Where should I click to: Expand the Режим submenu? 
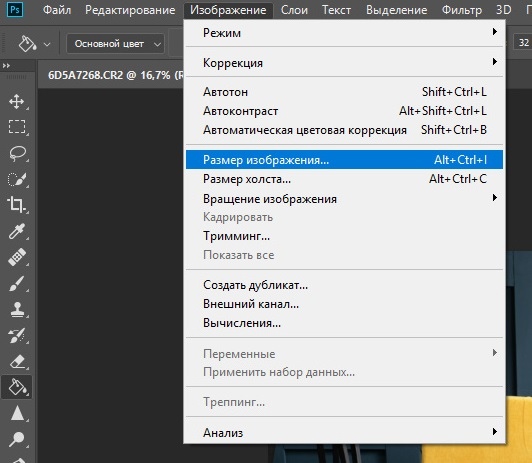tap(344, 33)
